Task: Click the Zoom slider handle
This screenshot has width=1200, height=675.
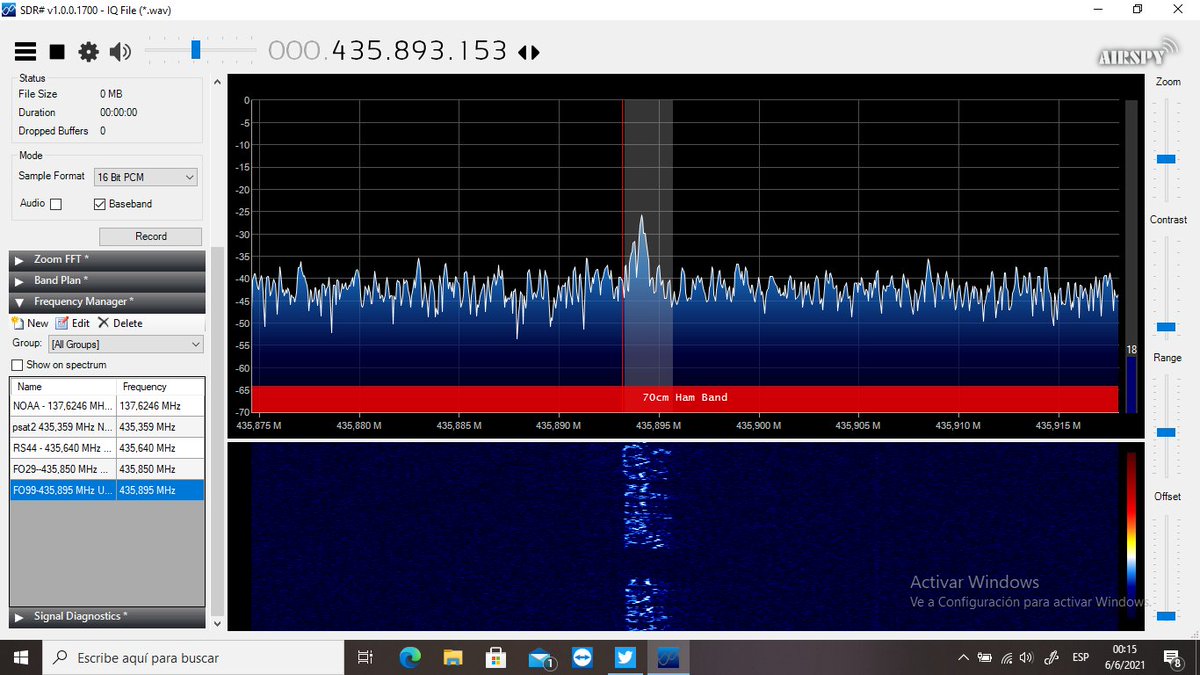Action: click(x=1166, y=159)
